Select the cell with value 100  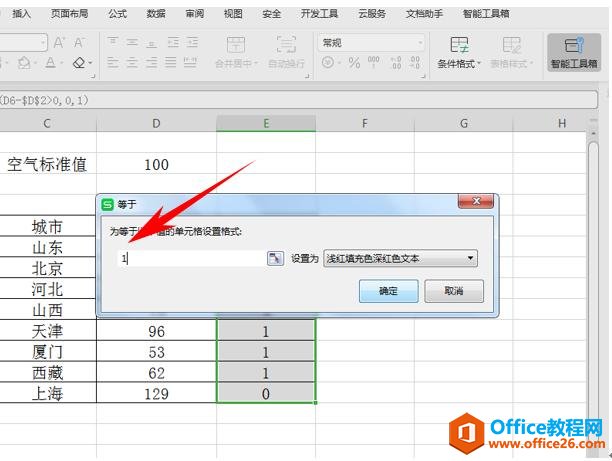tap(157, 164)
